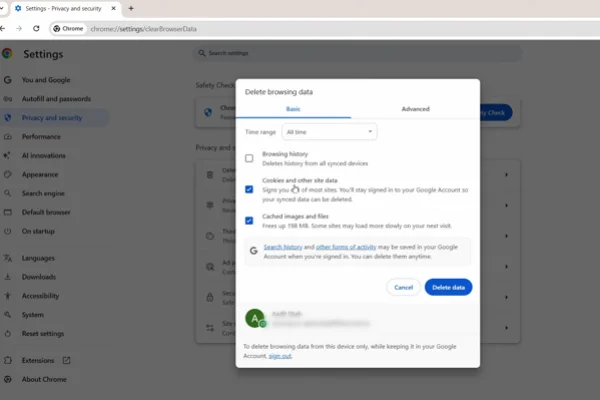Open Search engine settings

[43, 193]
